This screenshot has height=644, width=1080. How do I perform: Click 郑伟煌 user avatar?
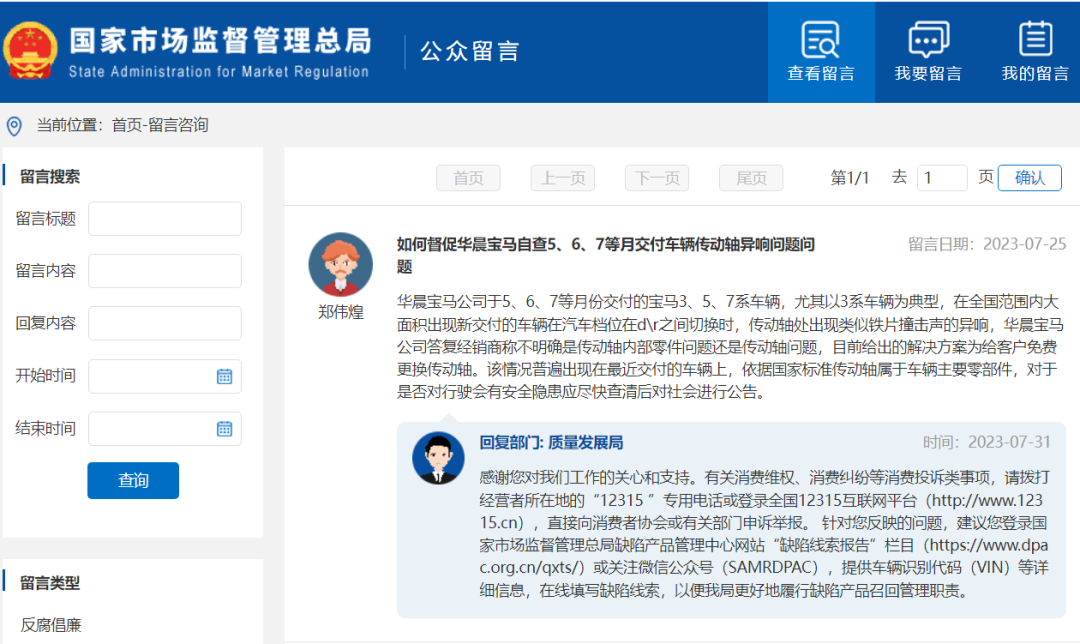click(x=340, y=264)
